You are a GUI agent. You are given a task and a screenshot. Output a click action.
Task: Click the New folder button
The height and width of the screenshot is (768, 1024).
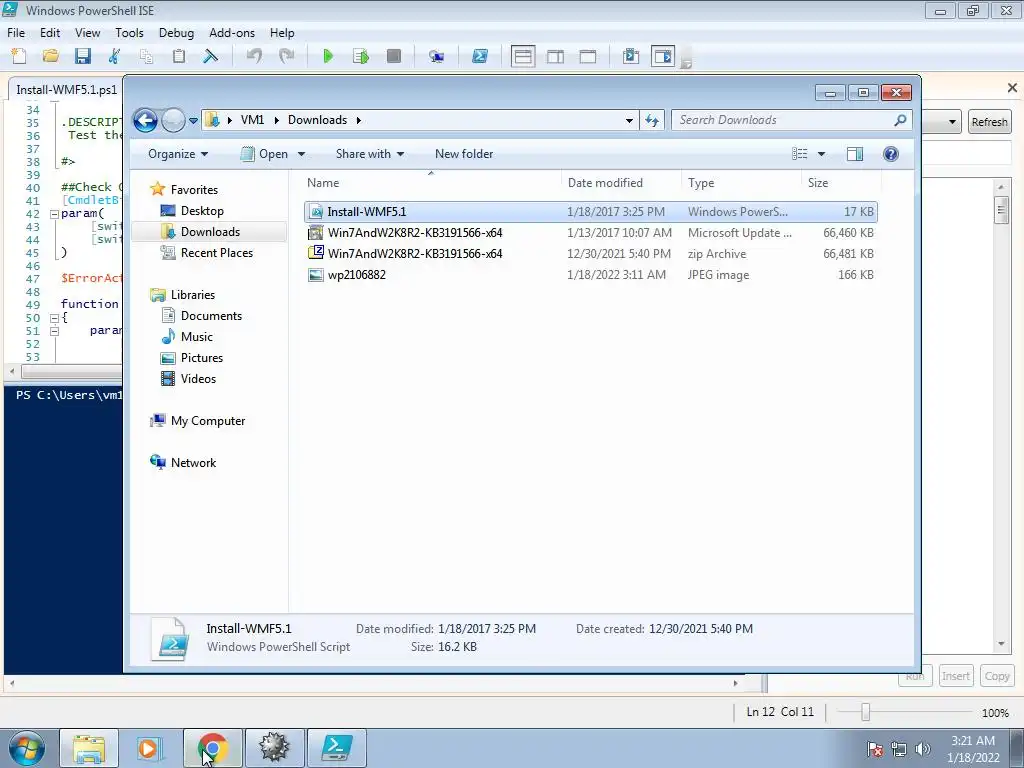pyautogui.click(x=464, y=154)
